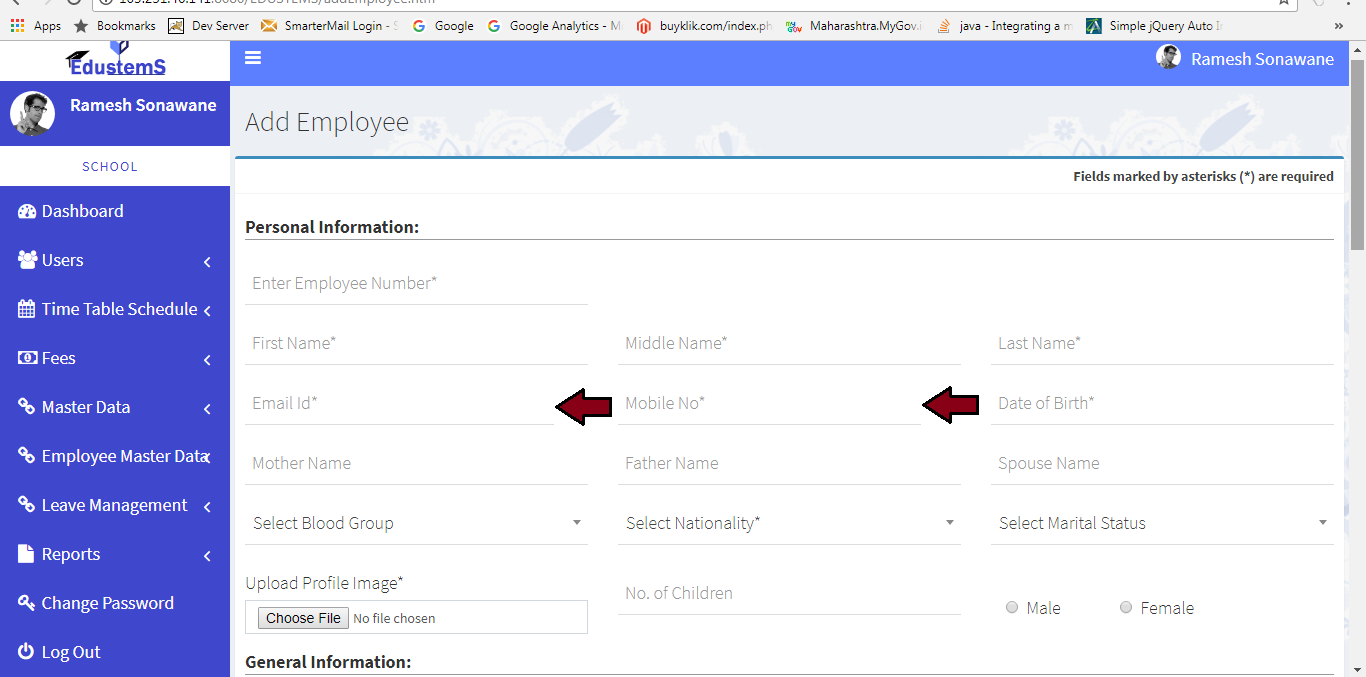Select the Female radio button
The image size is (1366, 677).
(1126, 607)
